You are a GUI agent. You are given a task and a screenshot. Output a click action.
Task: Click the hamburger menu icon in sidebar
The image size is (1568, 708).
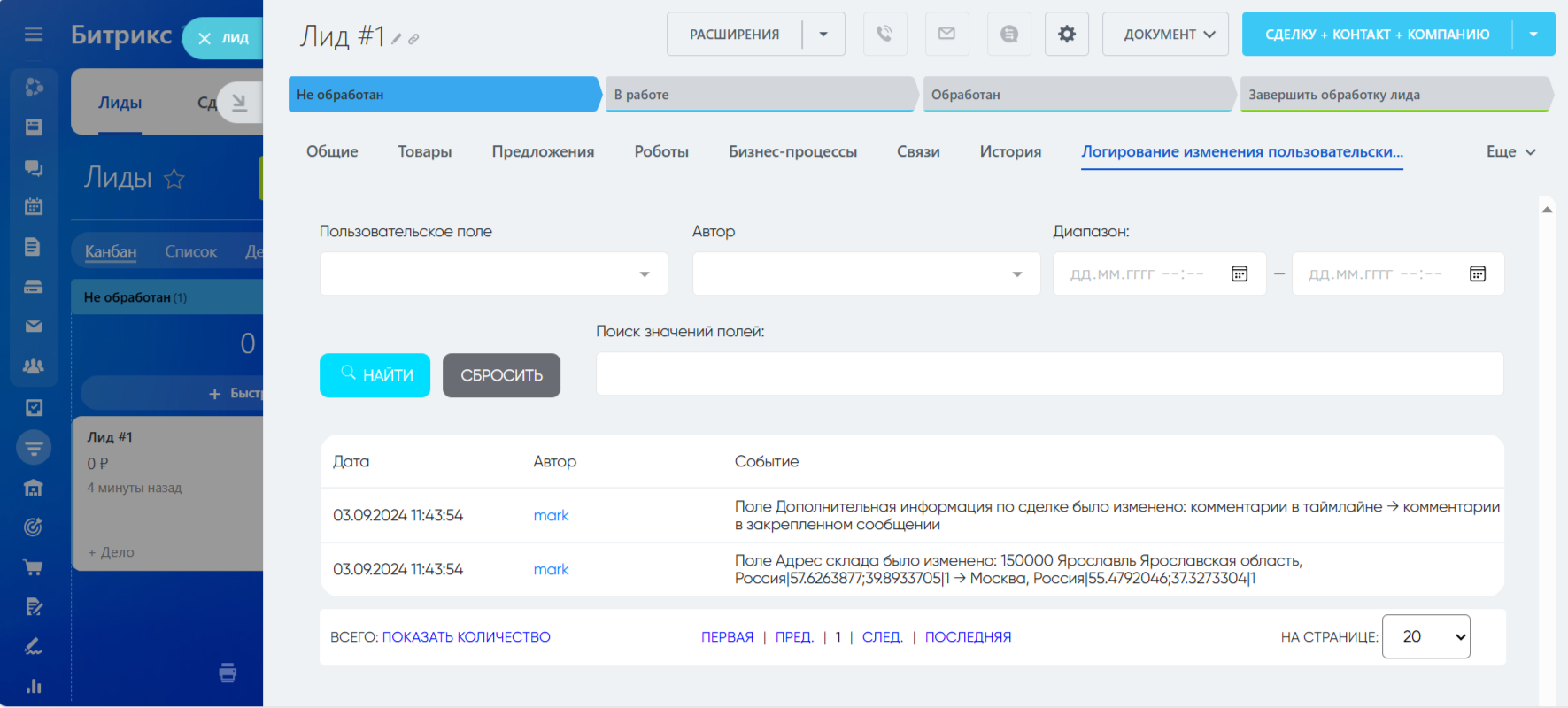click(34, 35)
